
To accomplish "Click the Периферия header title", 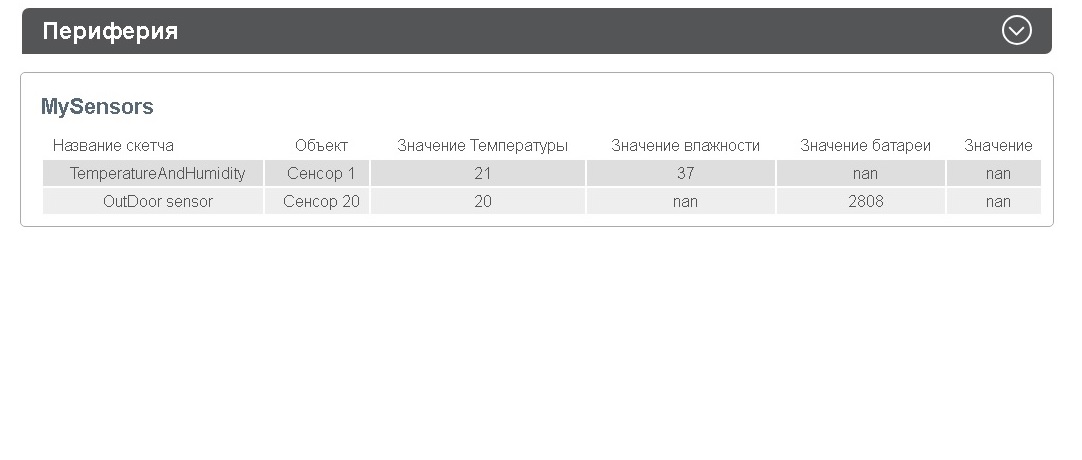I will tap(110, 31).
